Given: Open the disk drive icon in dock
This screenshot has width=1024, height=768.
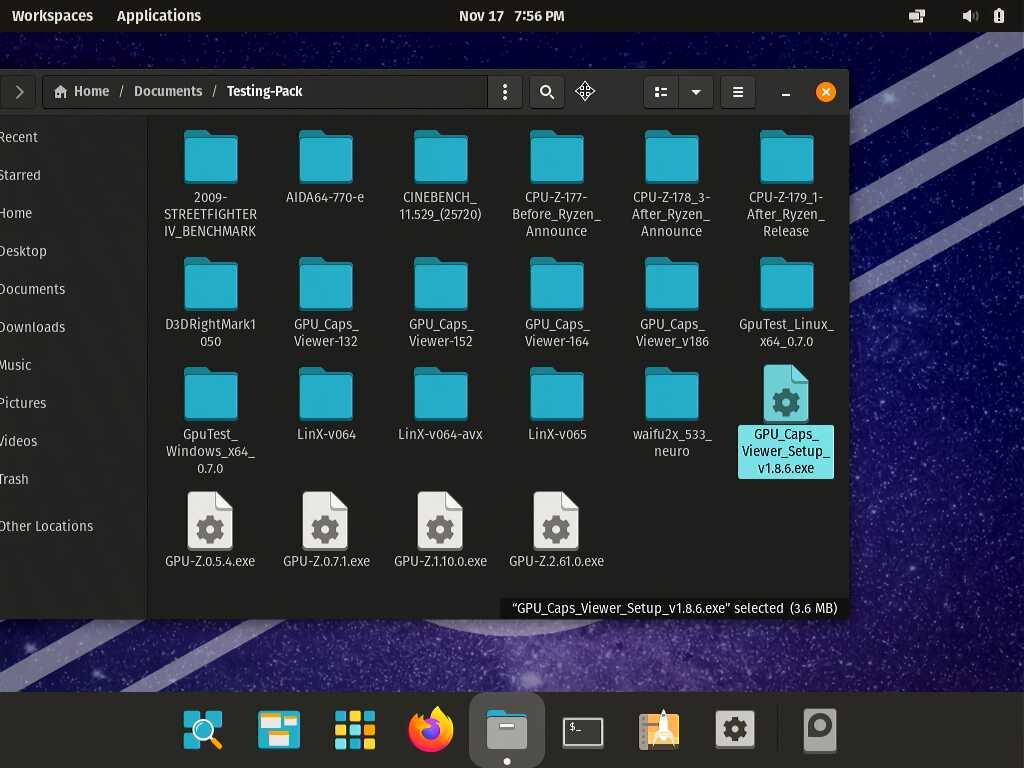Looking at the screenshot, I should [820, 730].
